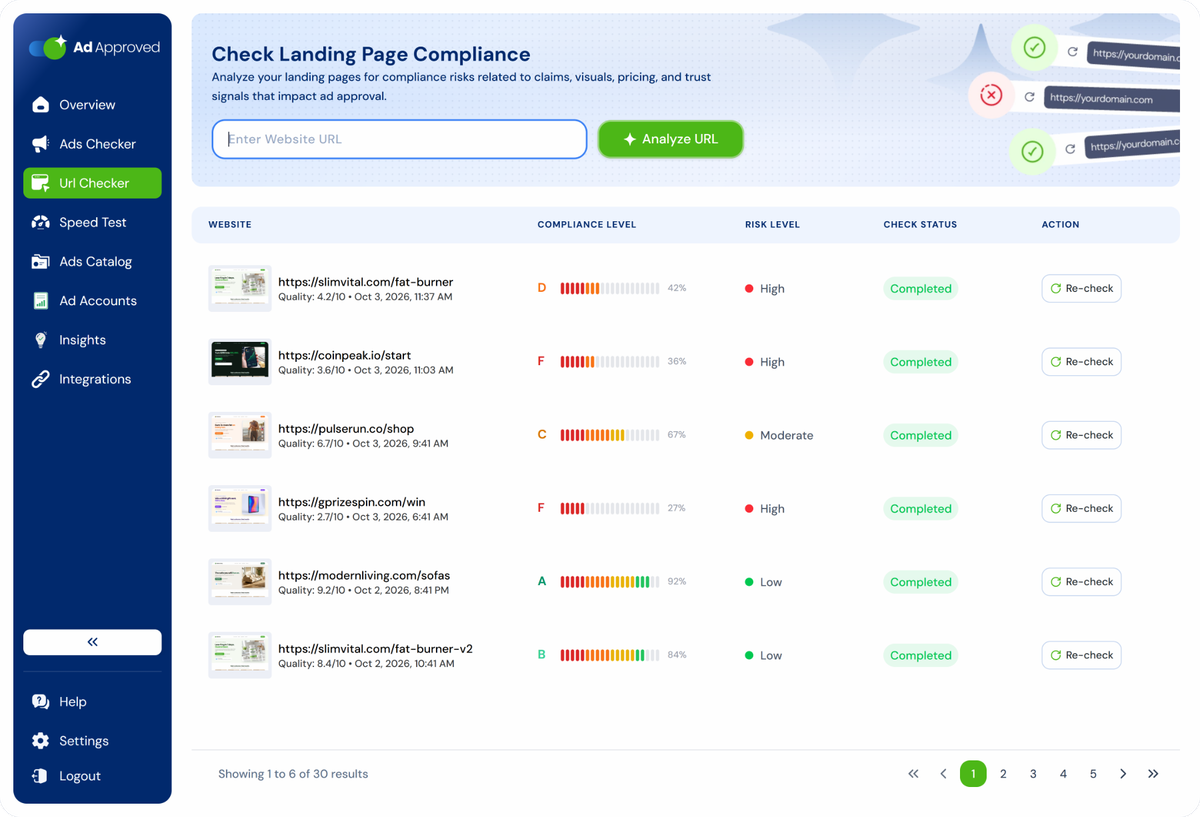Viewport: 1200px width, 817px height.
Task: Open Ads Catalog
Action: [92, 261]
